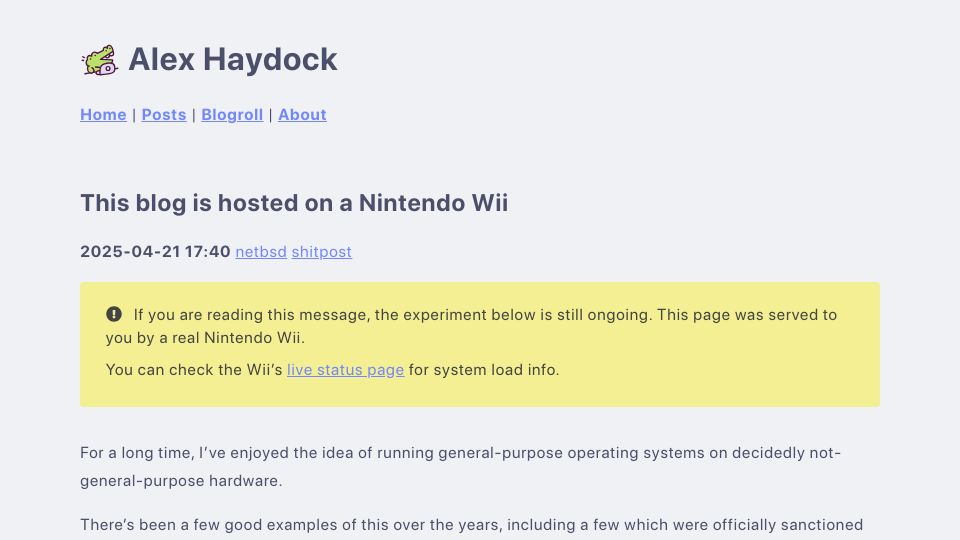Click the post title about Nintendo Wii

294,203
